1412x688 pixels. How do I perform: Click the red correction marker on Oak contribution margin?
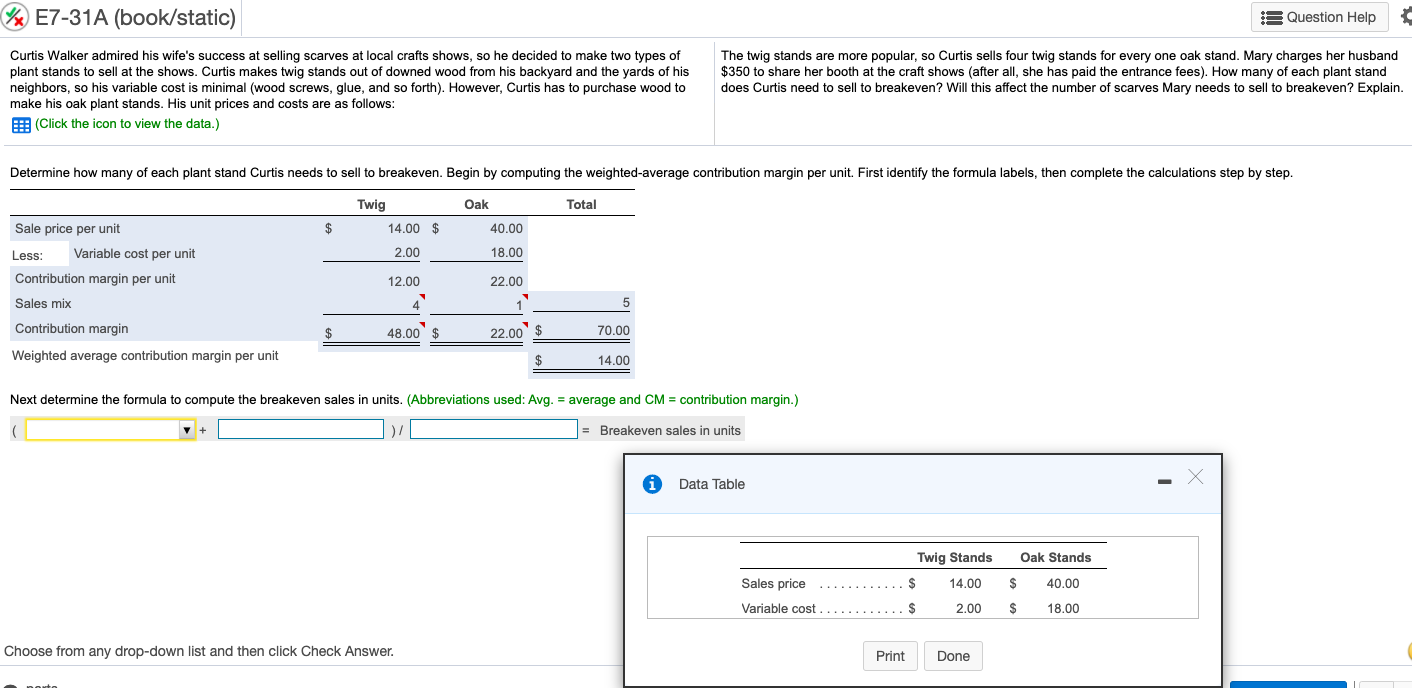[524, 322]
